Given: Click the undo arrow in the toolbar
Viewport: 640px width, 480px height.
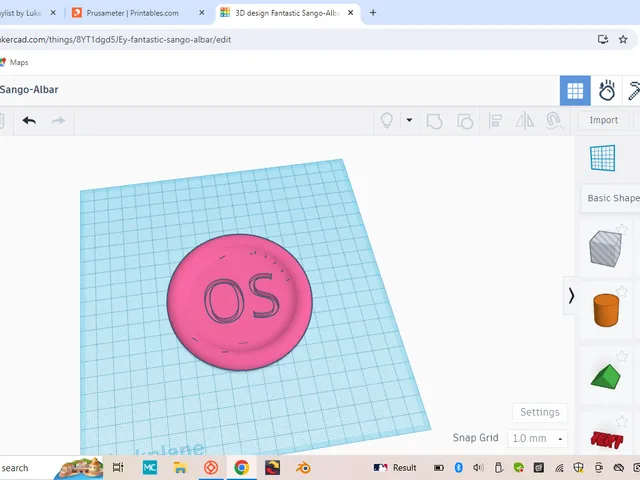Looking at the screenshot, I should point(29,120).
